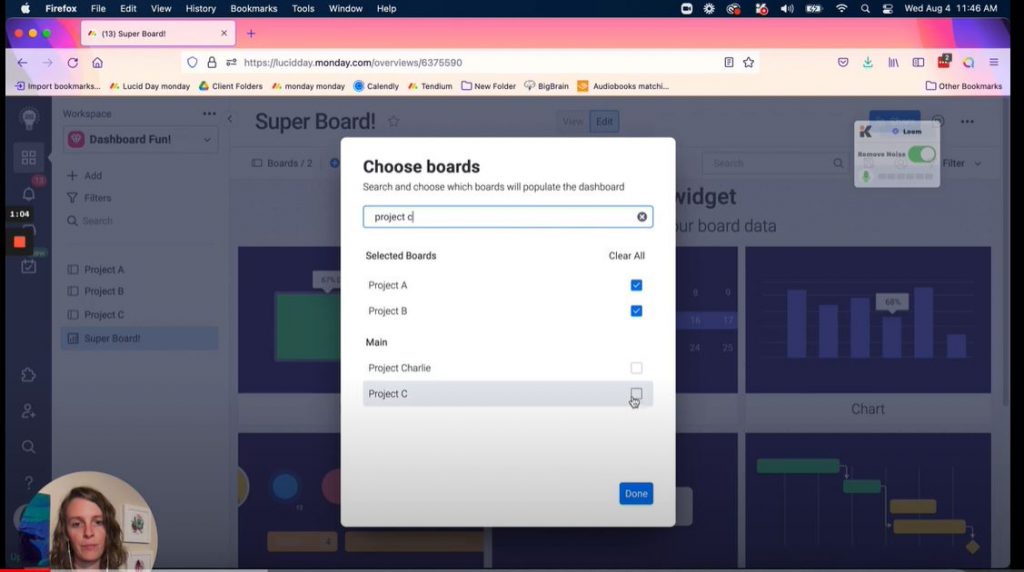Favorite Super Board! with the star
The height and width of the screenshot is (572, 1024).
393,121
